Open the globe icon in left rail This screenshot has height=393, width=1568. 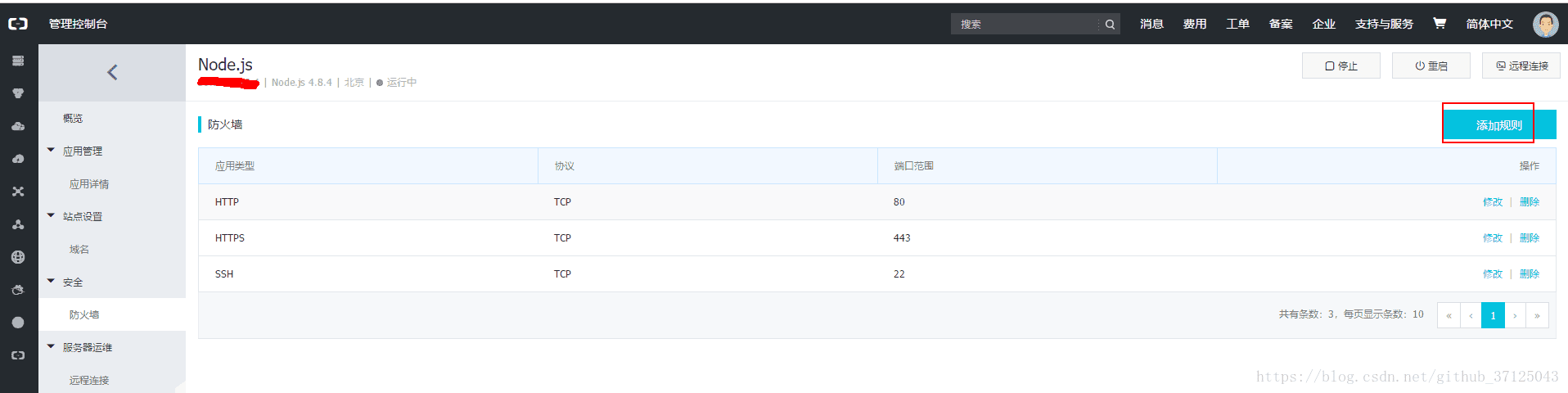pyautogui.click(x=18, y=257)
